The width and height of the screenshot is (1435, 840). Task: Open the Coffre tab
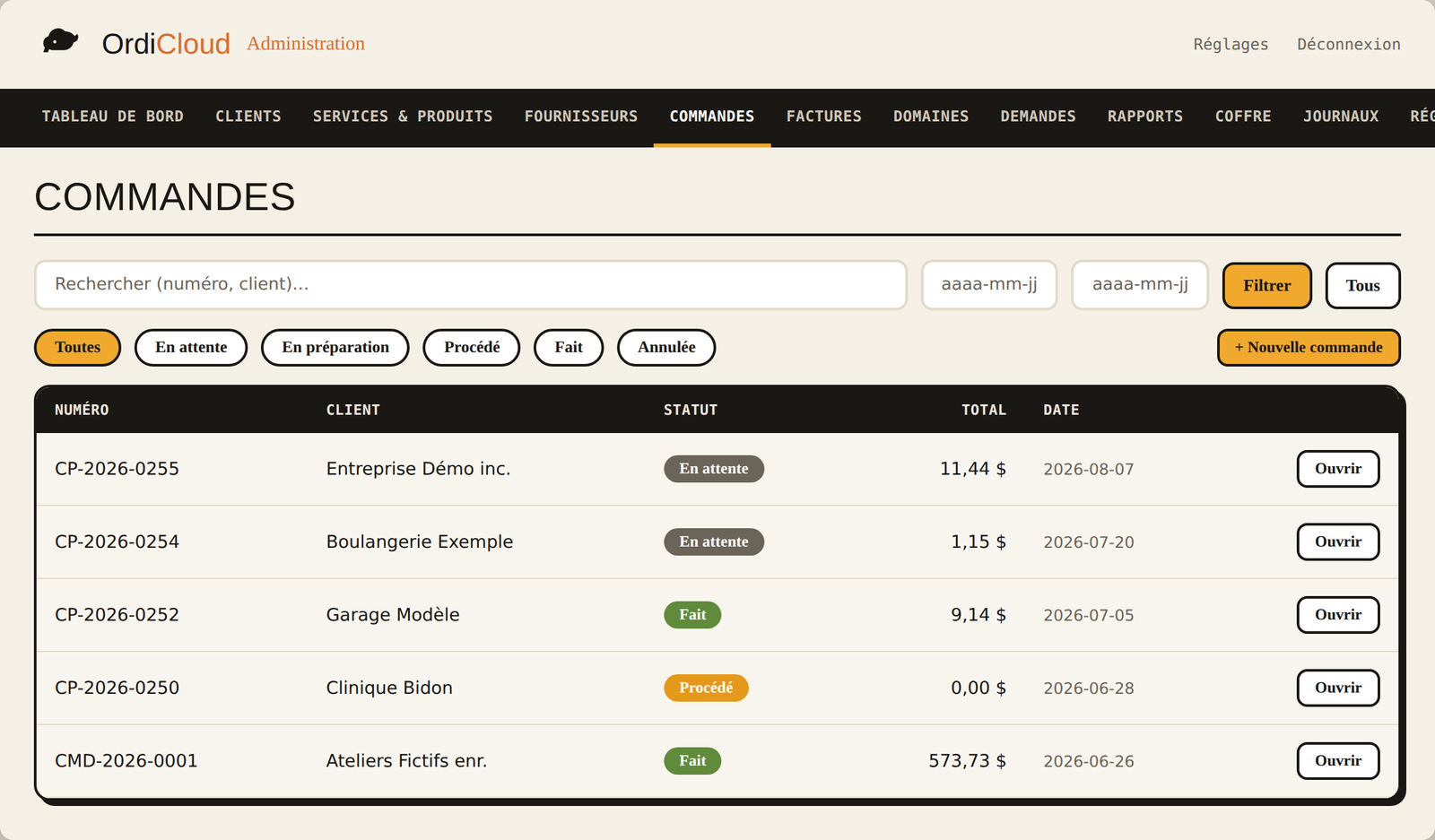tap(1243, 117)
